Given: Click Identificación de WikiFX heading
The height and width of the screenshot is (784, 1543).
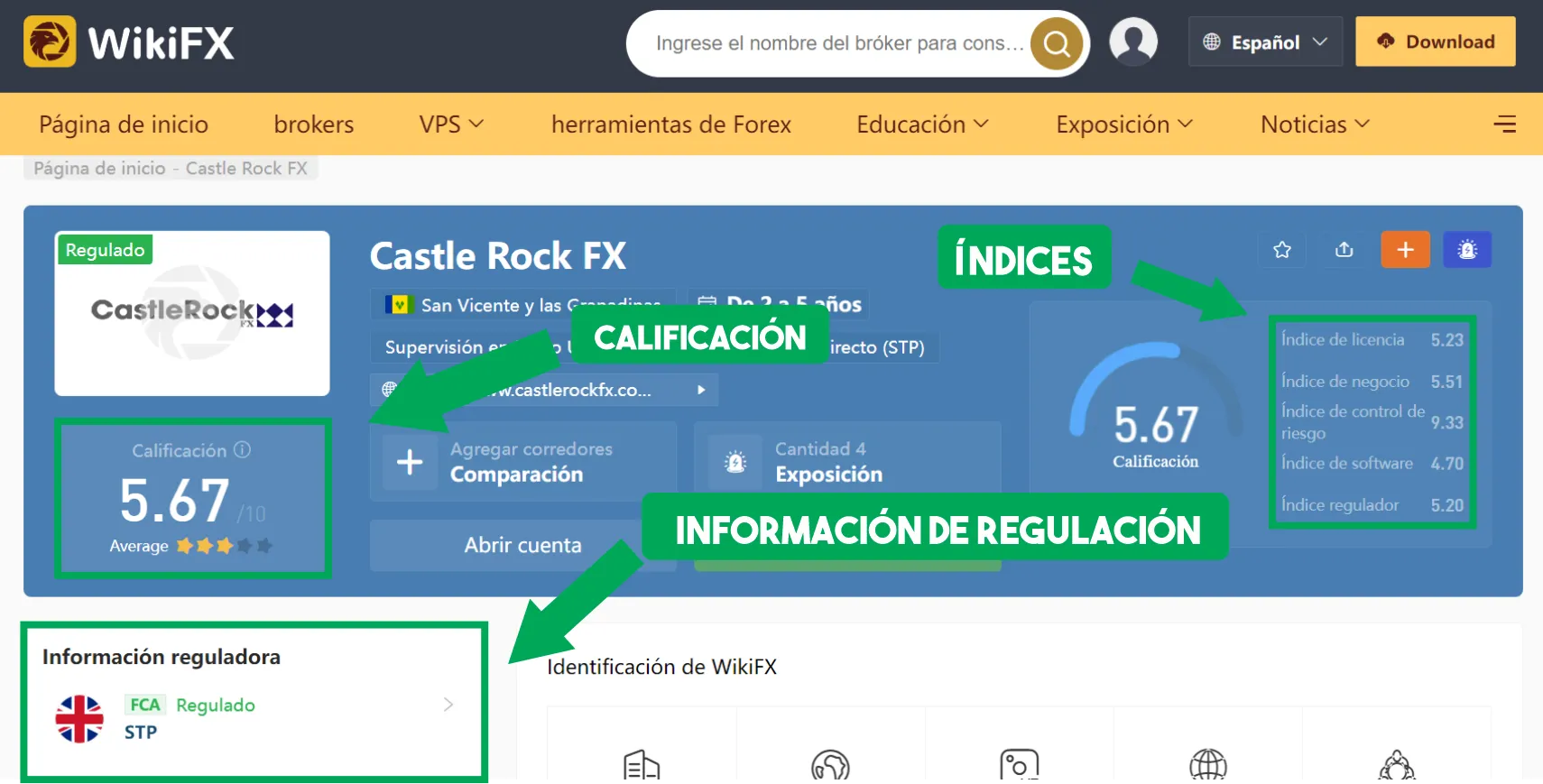Looking at the screenshot, I should pos(661,667).
